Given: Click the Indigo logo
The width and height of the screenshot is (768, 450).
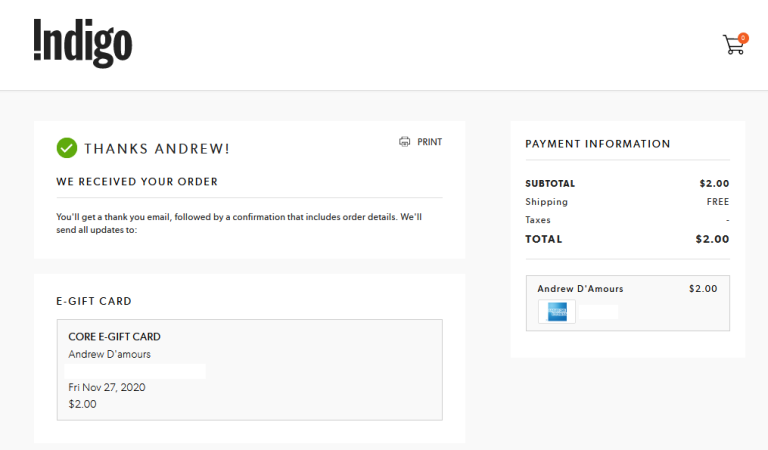Looking at the screenshot, I should tap(83, 44).
